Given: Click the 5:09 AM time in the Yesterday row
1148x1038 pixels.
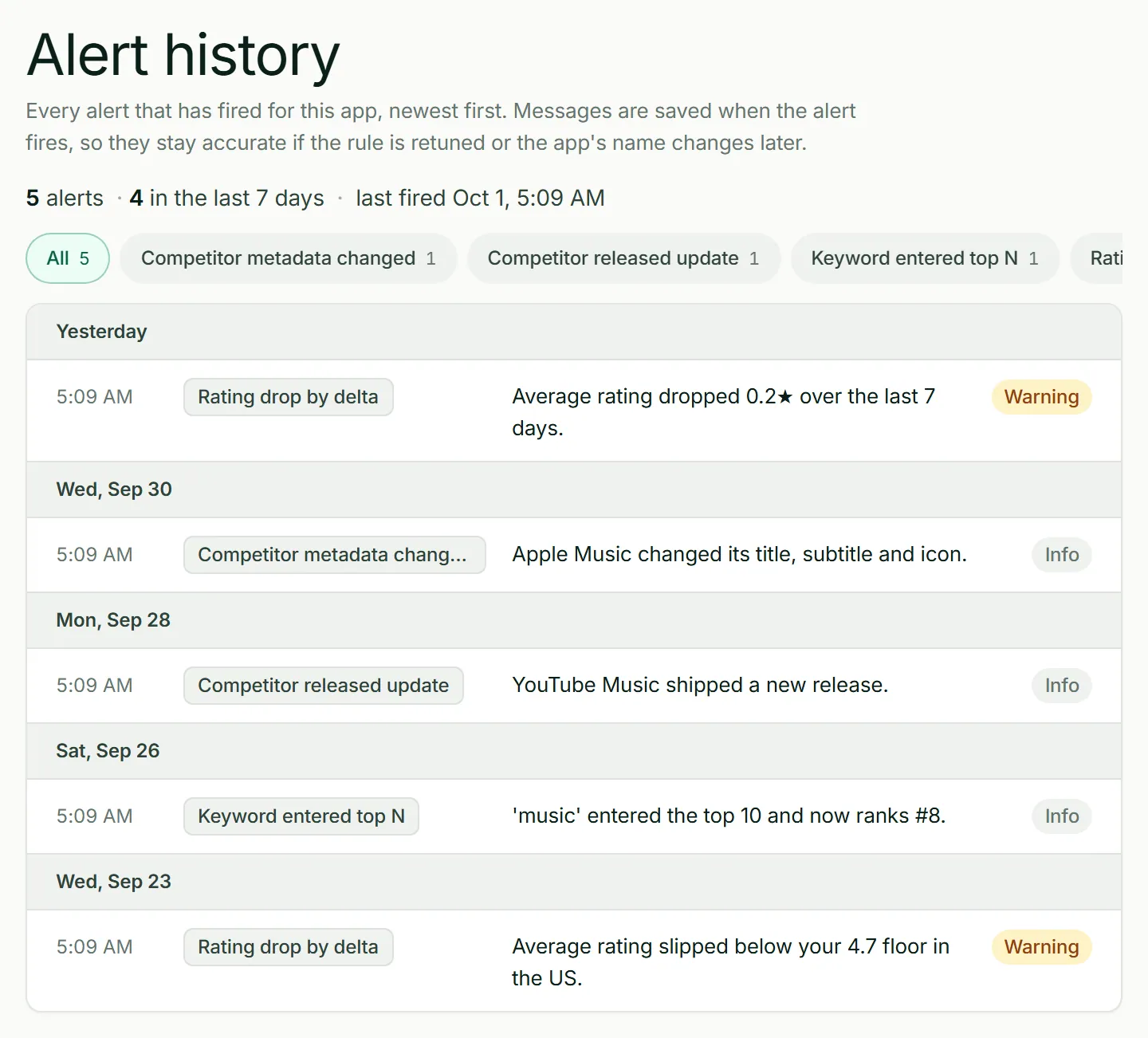Looking at the screenshot, I should coord(94,397).
